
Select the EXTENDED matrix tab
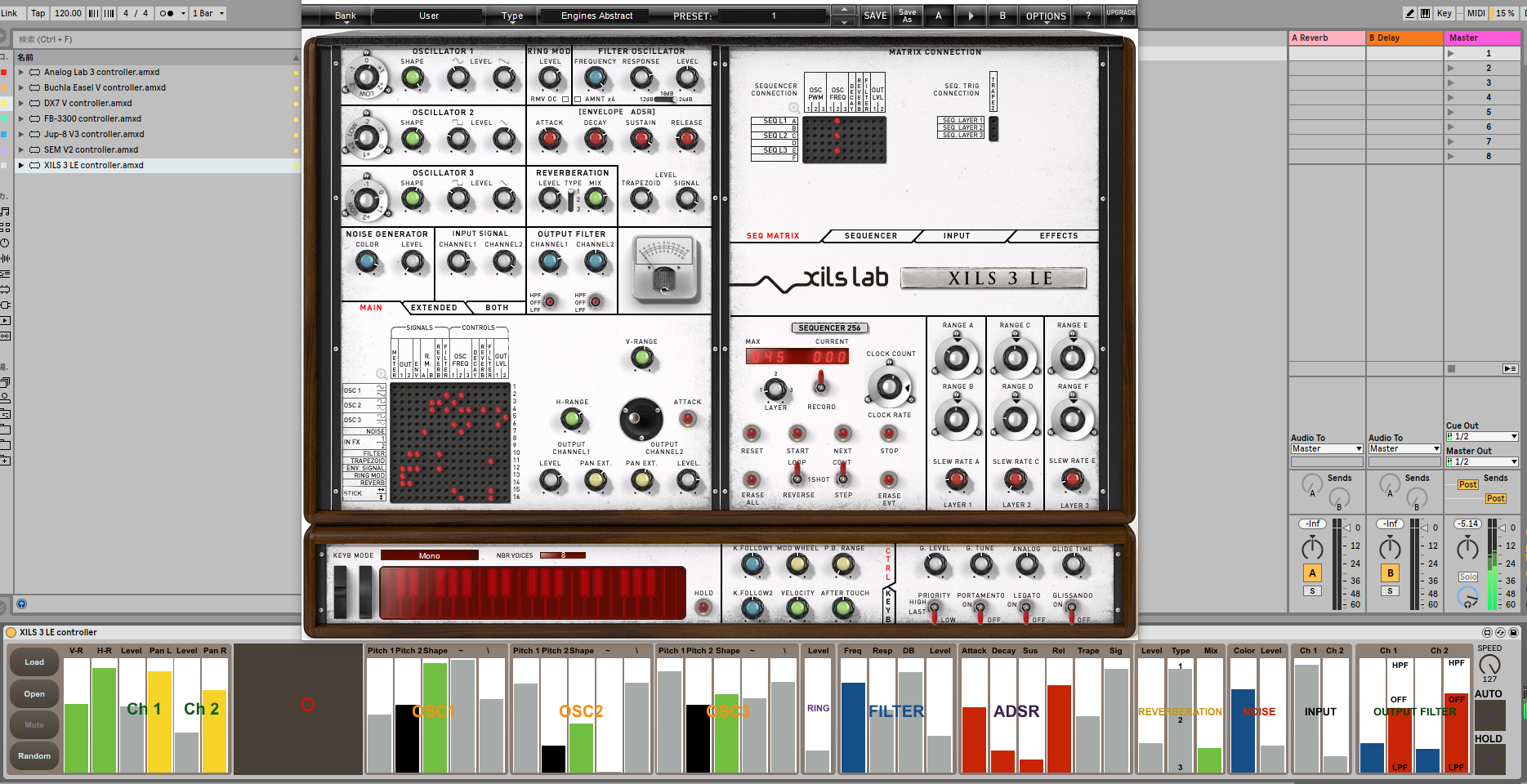pyautogui.click(x=434, y=308)
